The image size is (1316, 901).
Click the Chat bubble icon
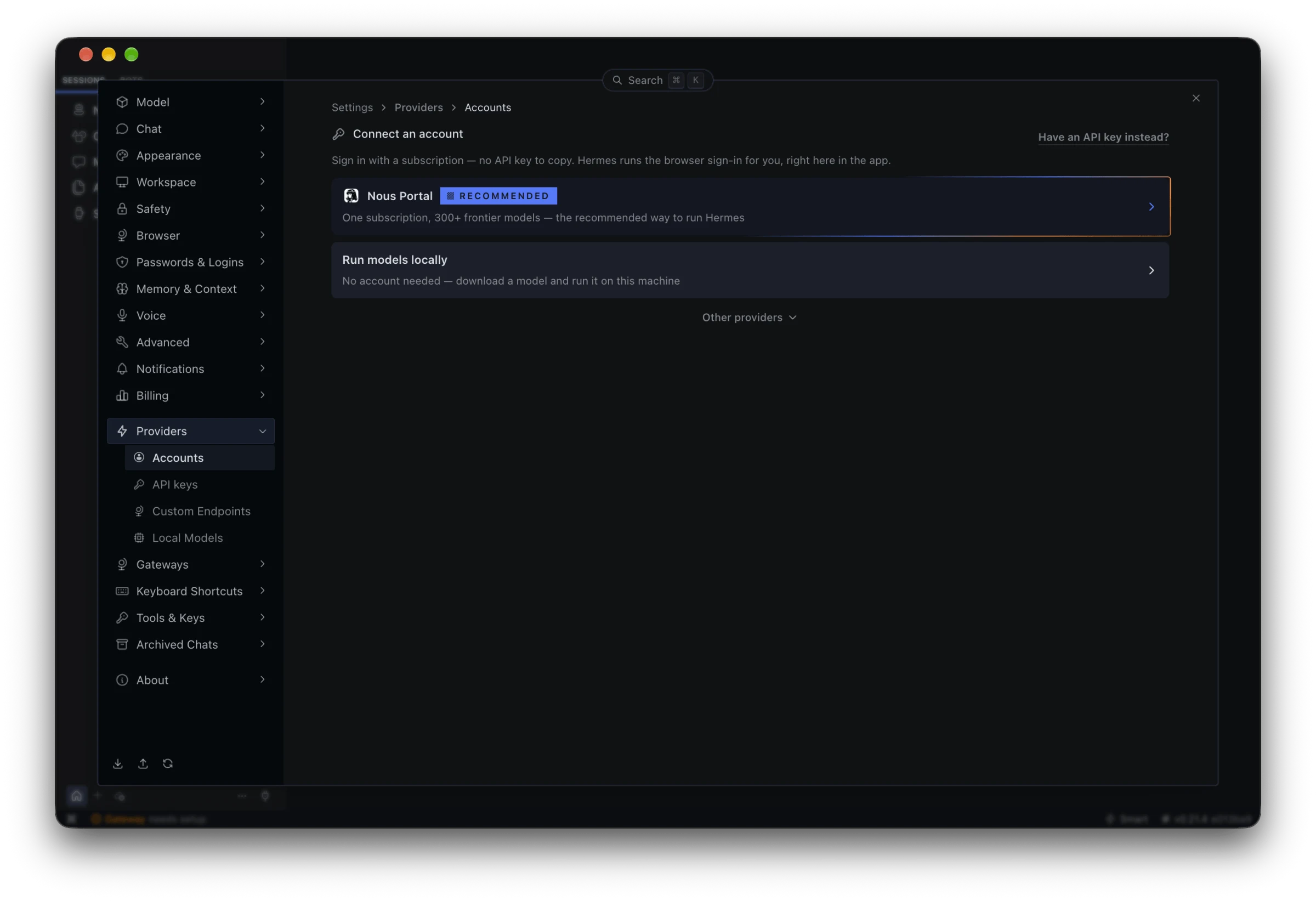(x=122, y=128)
